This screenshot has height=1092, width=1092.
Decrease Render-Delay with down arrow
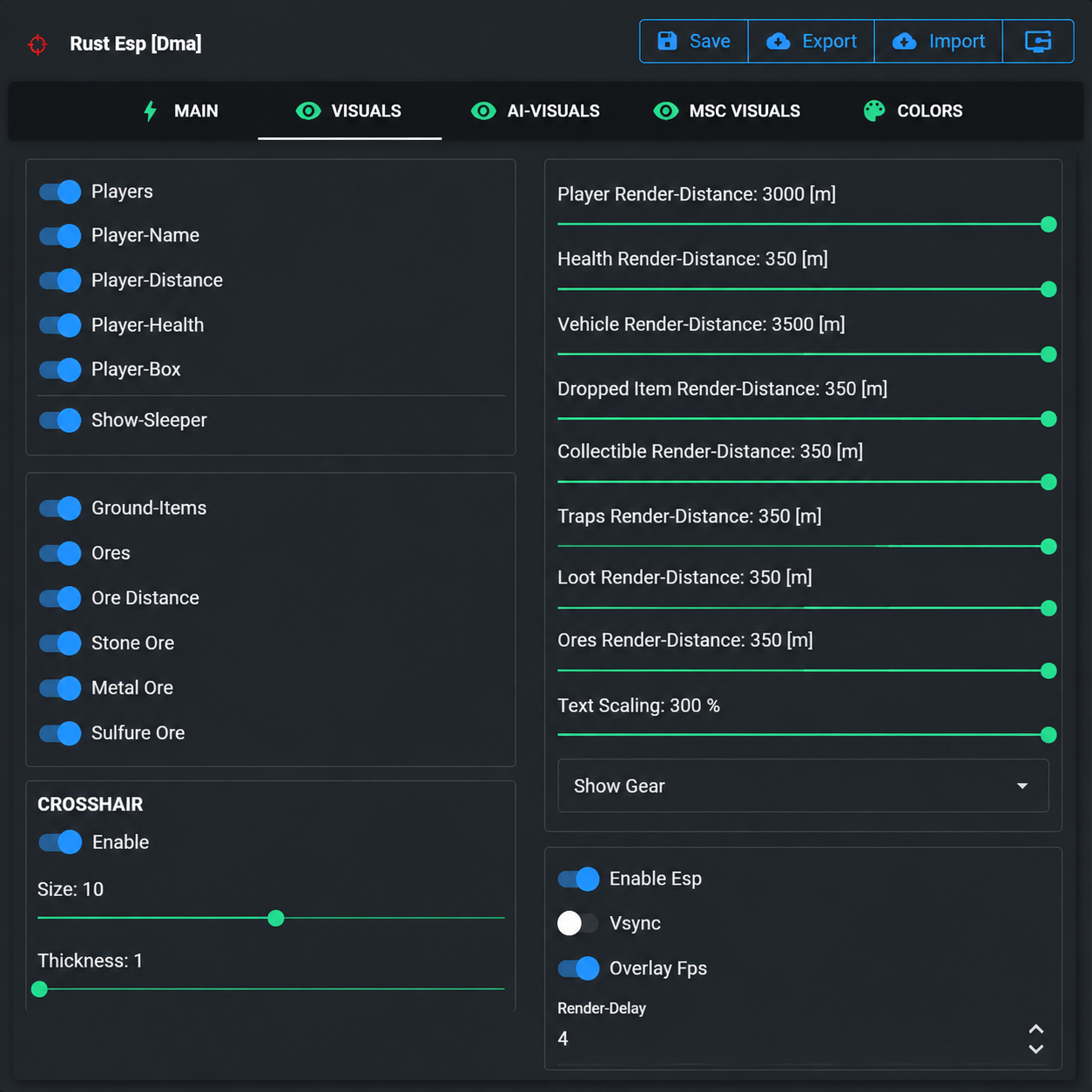[1036, 1049]
